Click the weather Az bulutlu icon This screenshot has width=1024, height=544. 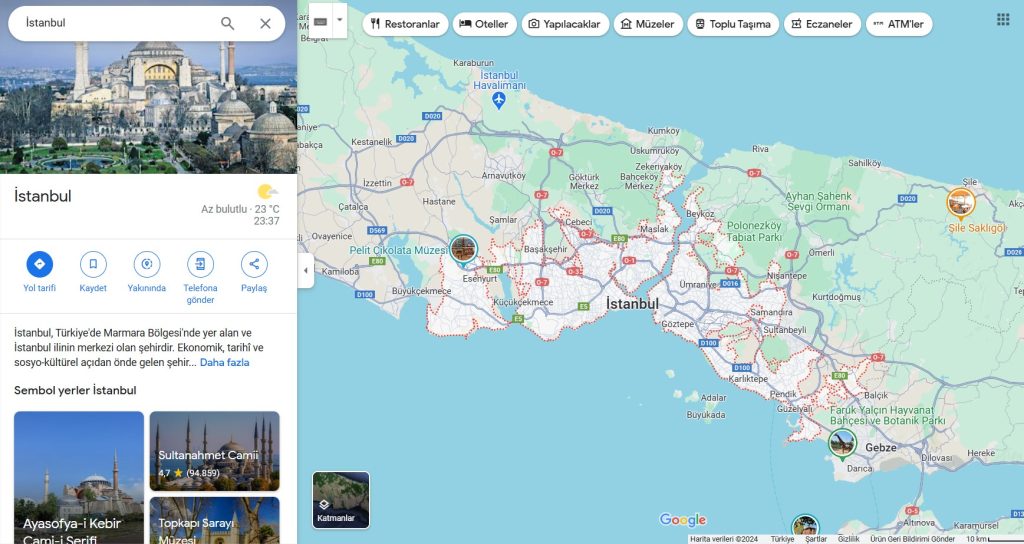tap(267, 191)
